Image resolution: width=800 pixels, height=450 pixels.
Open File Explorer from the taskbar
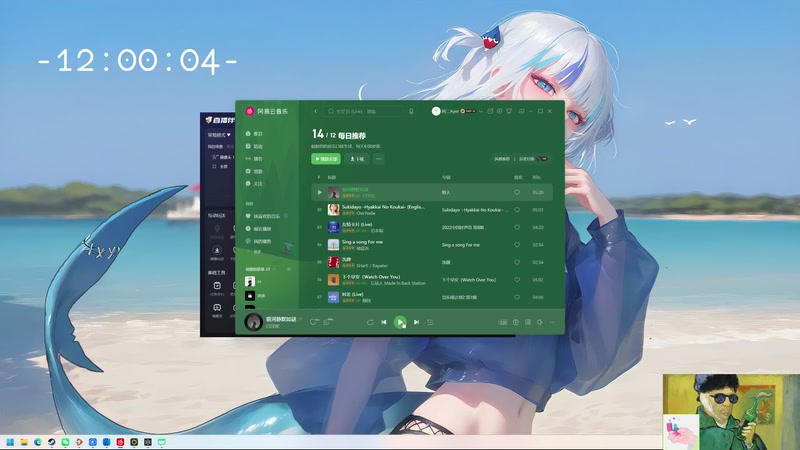pyautogui.click(x=24, y=442)
